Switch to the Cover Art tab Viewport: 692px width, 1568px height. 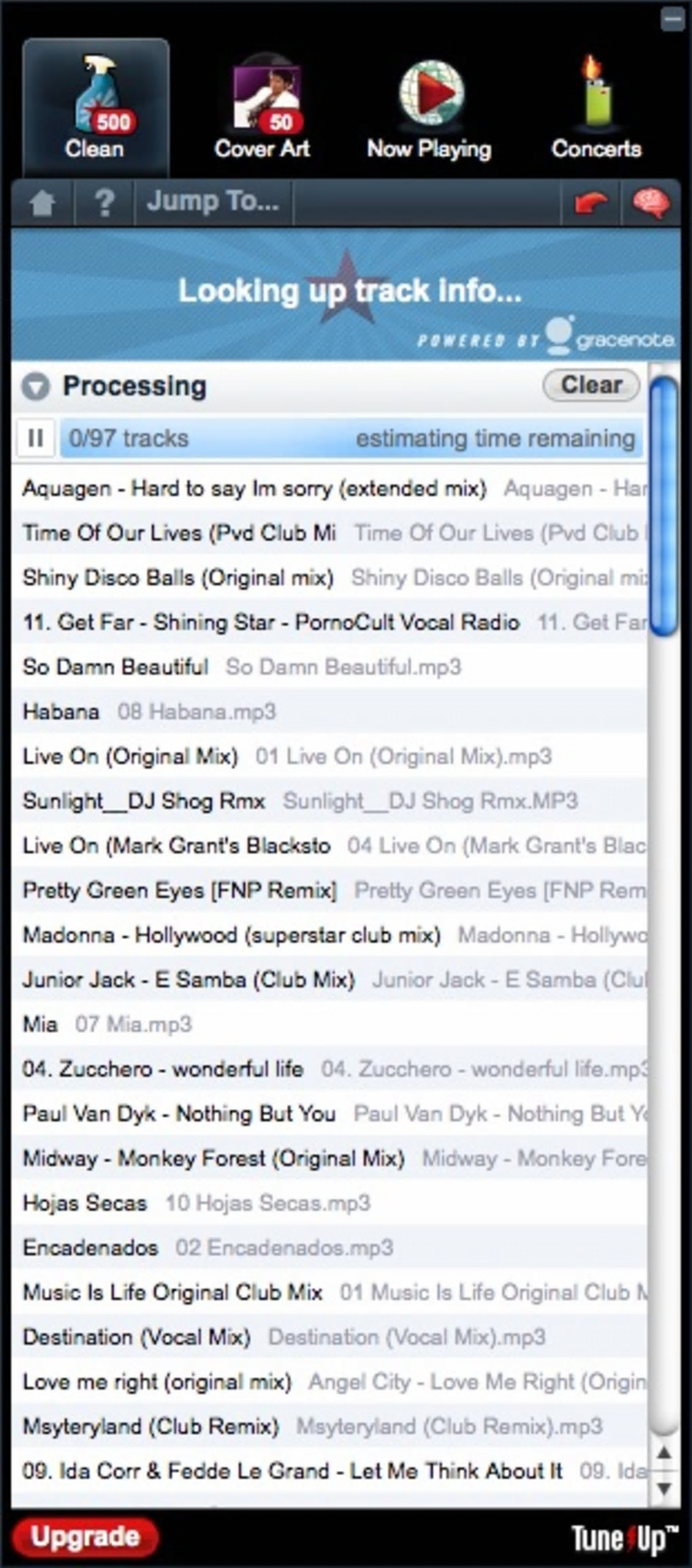pyautogui.click(x=263, y=108)
